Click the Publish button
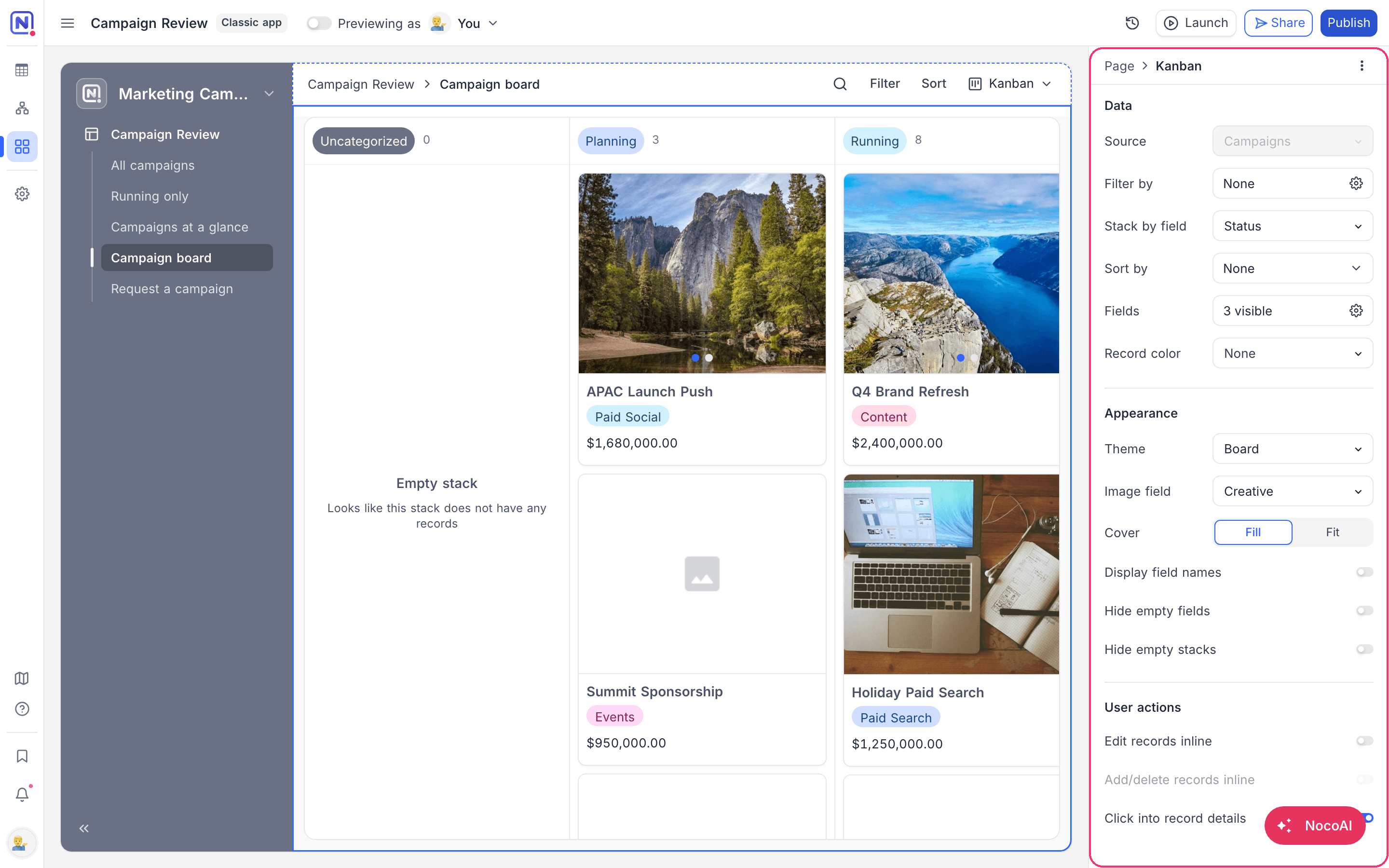Image resolution: width=1389 pixels, height=868 pixels. (x=1348, y=23)
